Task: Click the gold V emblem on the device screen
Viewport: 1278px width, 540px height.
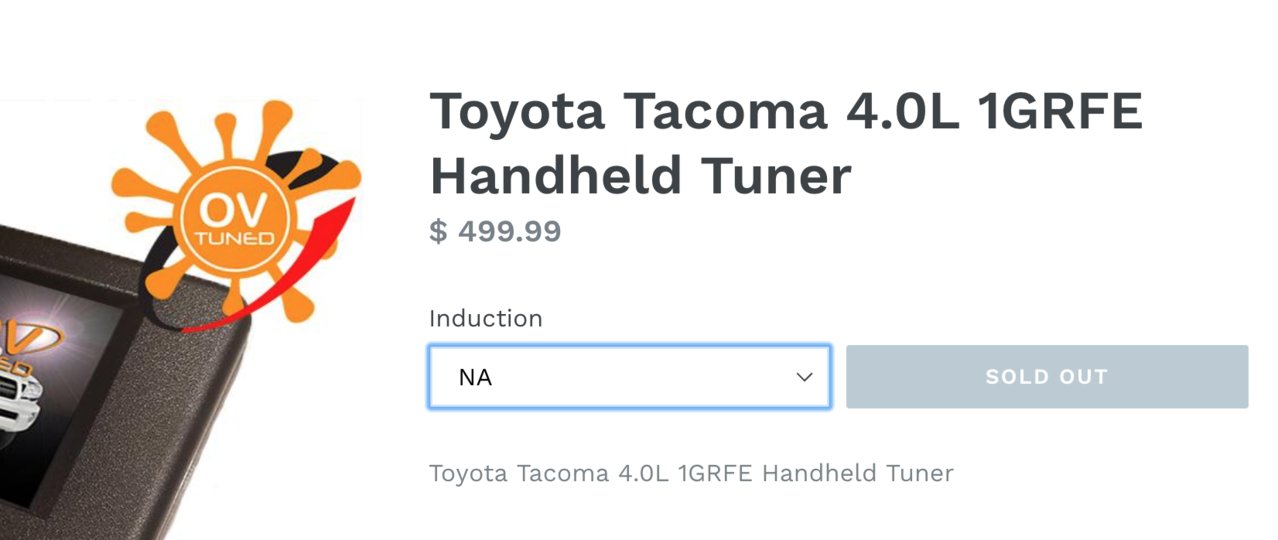Action: click(30, 335)
